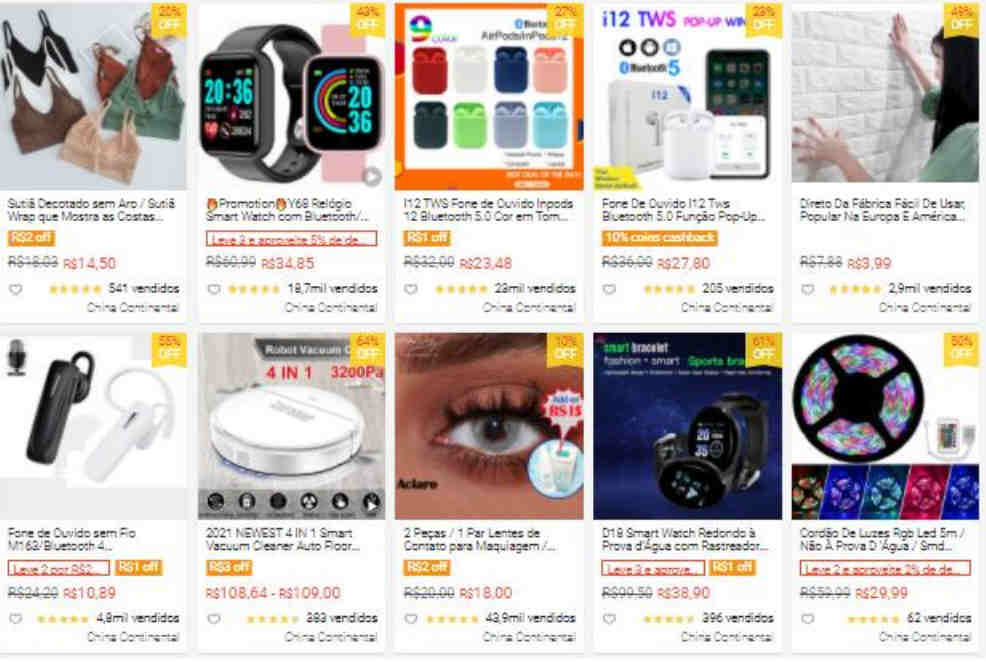986x662 pixels.
Task: Click heart icon under 4 IN 1 vacuum cleaner
Action: (x=214, y=619)
